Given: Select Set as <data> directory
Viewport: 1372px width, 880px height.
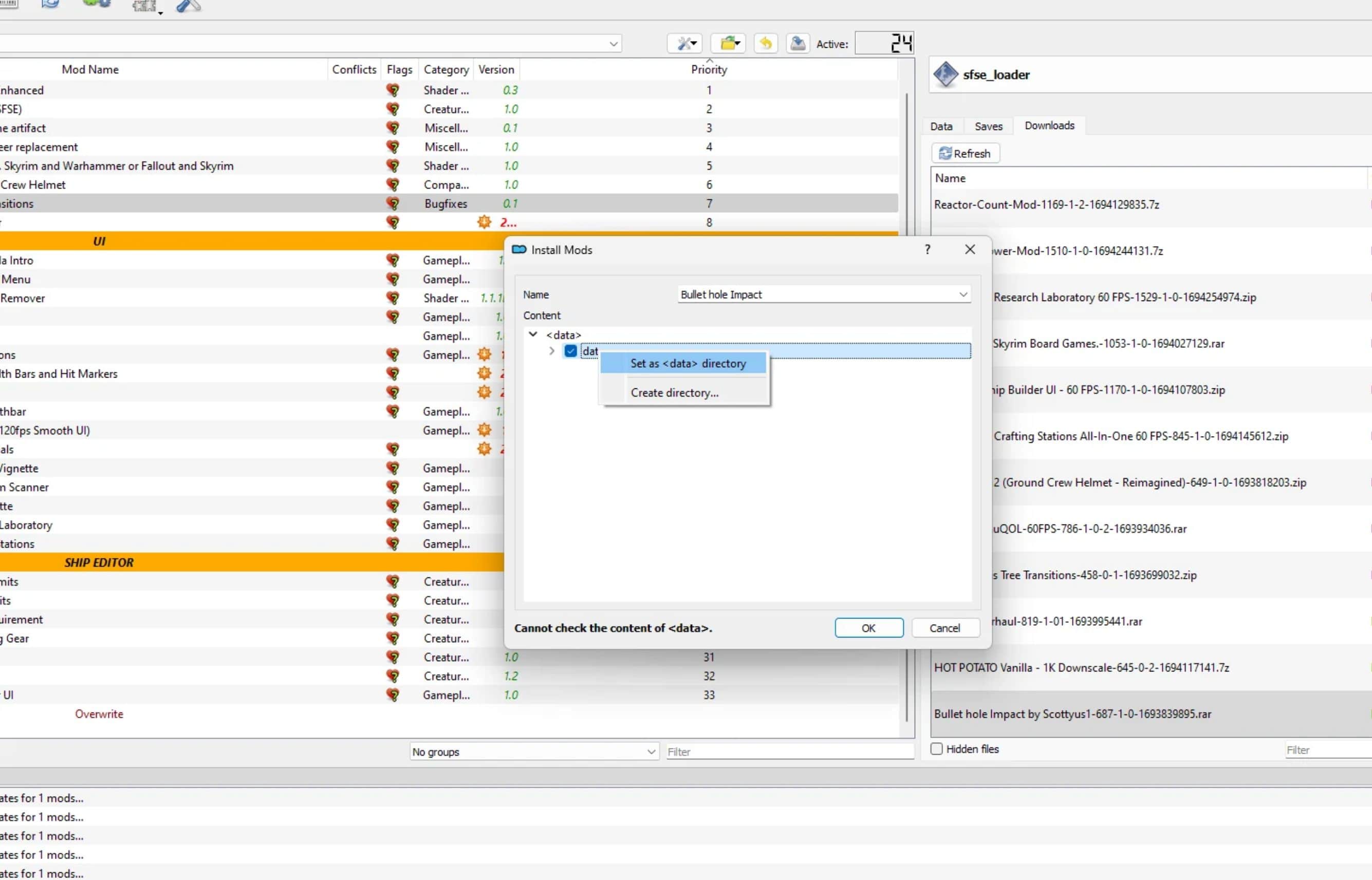Looking at the screenshot, I should coord(688,363).
